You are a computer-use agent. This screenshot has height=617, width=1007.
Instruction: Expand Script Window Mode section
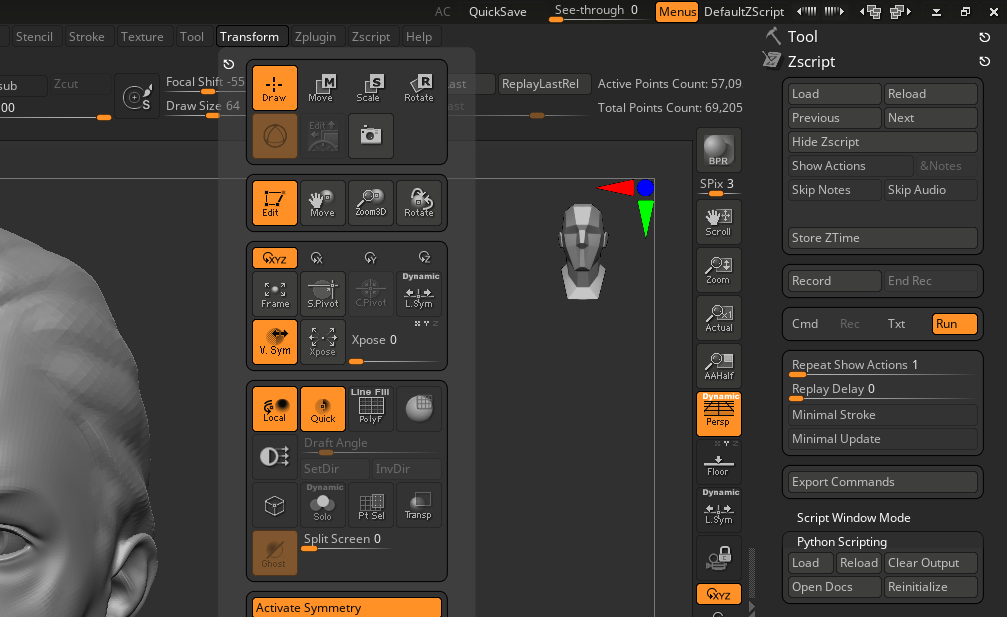point(854,517)
